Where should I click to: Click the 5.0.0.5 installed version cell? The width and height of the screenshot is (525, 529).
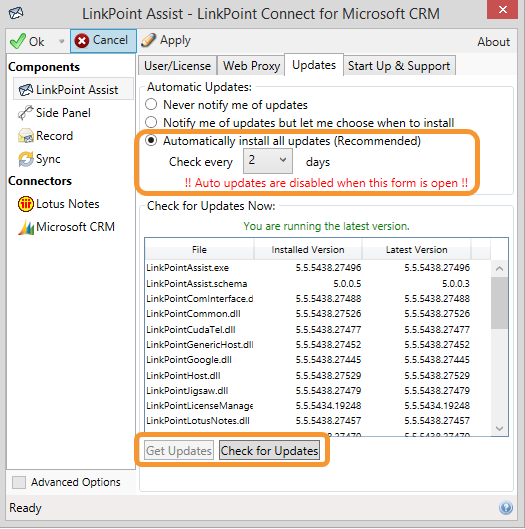pyautogui.click(x=347, y=283)
